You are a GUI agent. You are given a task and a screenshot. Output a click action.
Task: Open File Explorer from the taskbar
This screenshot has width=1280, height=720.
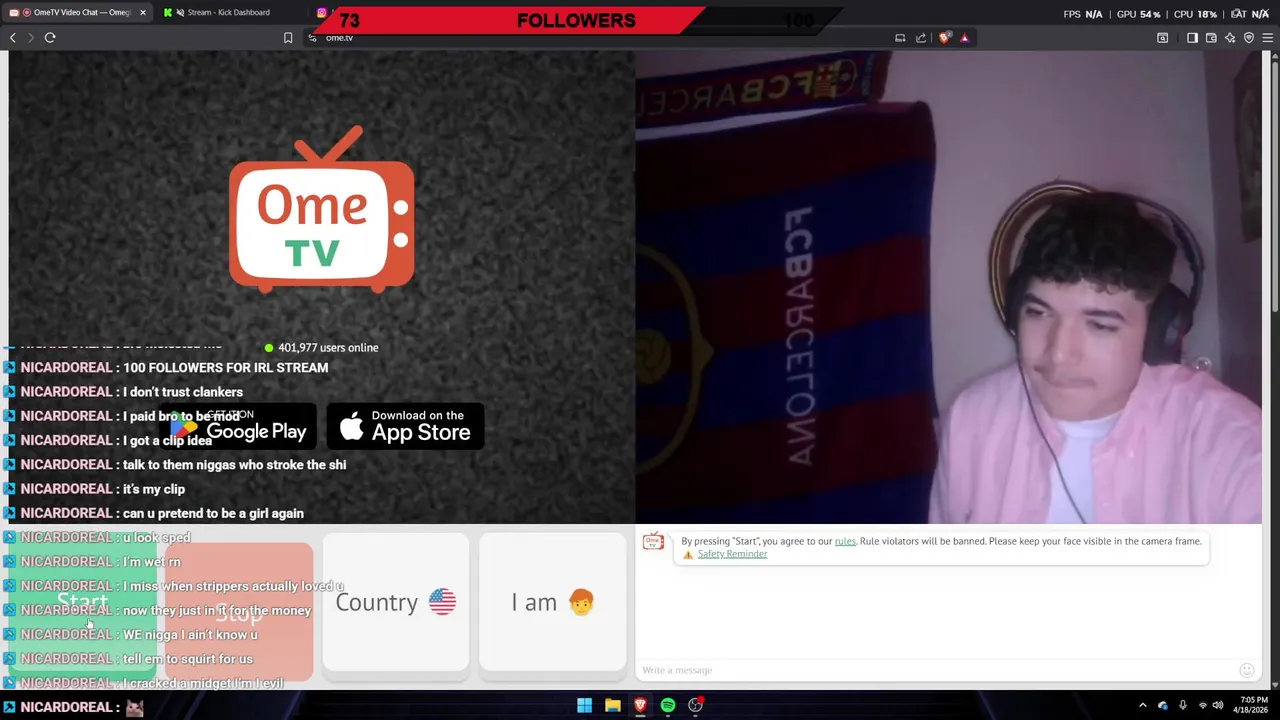coord(612,705)
